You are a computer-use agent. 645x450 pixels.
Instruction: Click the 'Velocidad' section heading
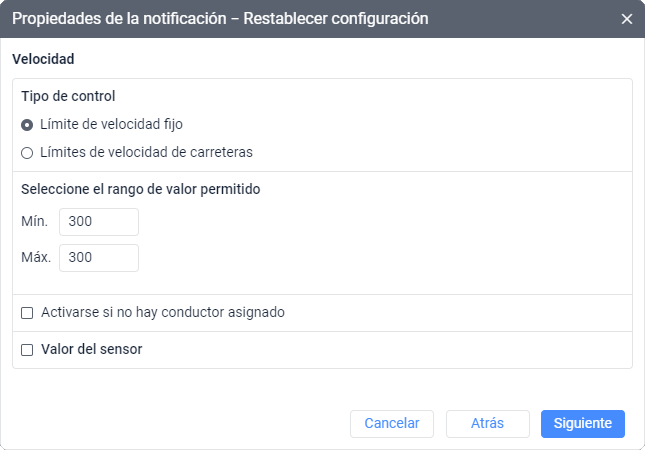coord(43,60)
